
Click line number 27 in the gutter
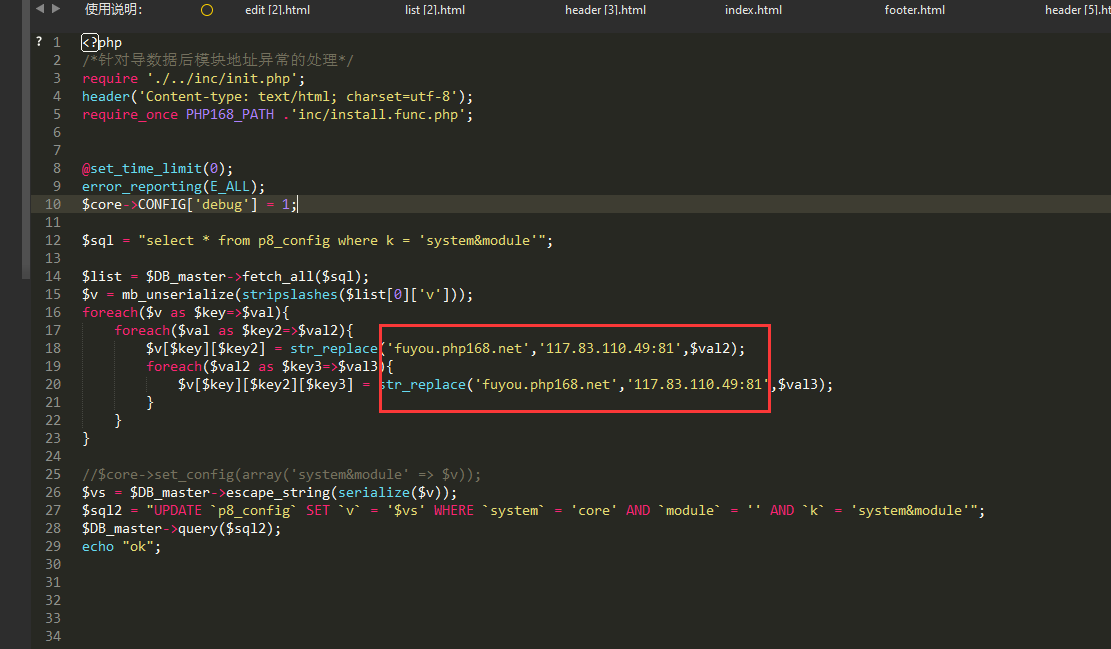pyautogui.click(x=53, y=510)
